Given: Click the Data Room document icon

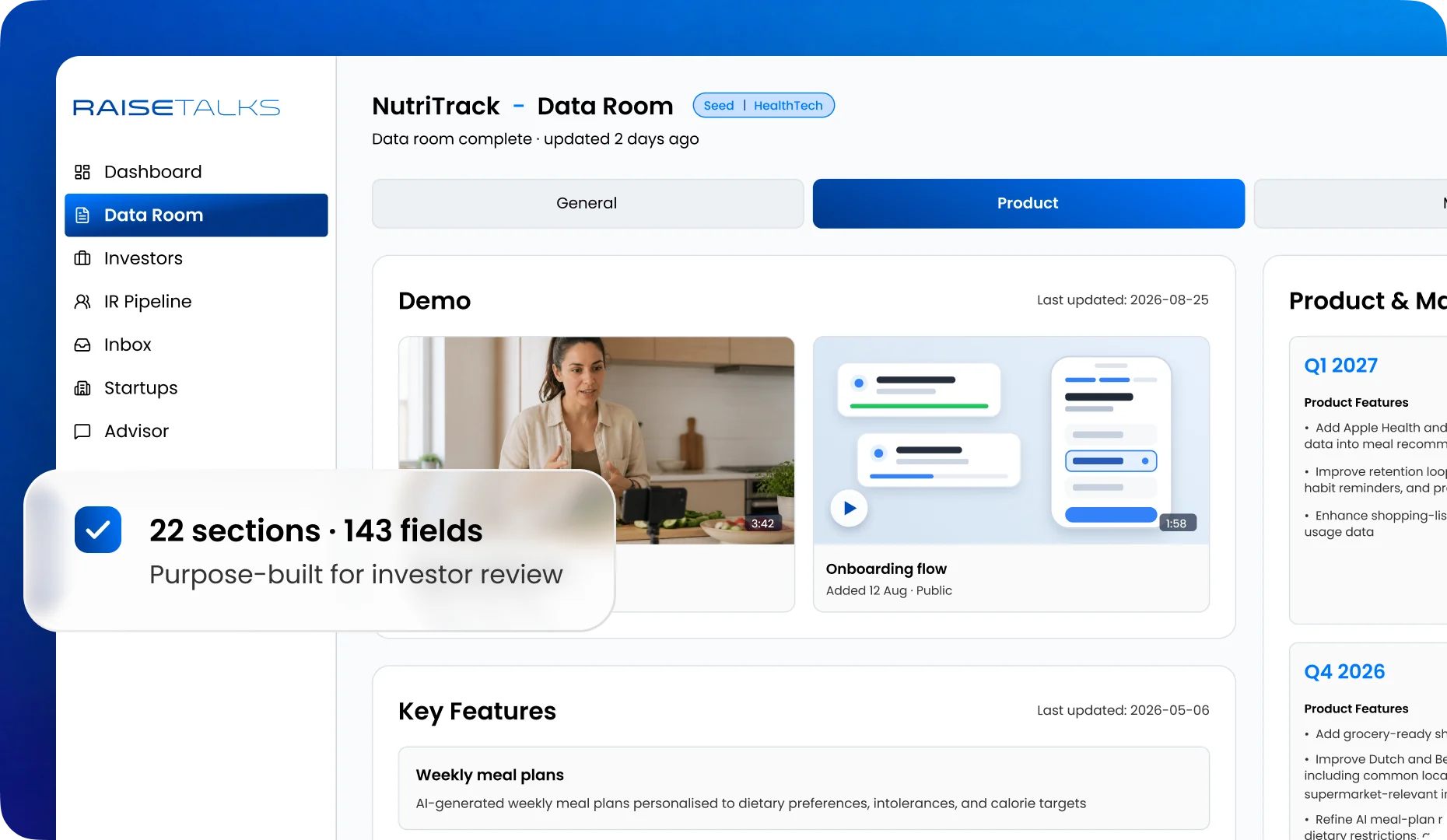Looking at the screenshot, I should point(82,215).
